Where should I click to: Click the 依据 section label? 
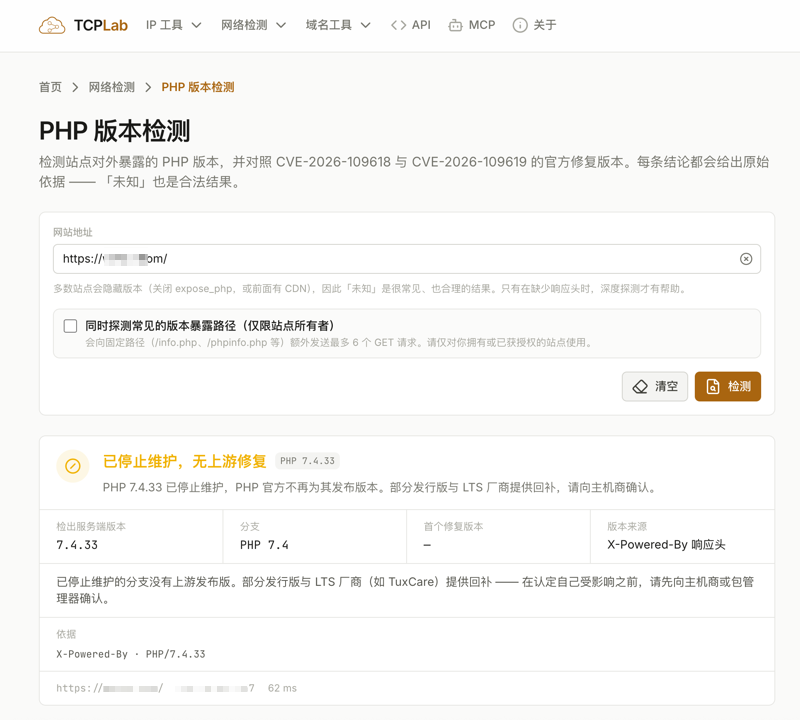click(66, 634)
